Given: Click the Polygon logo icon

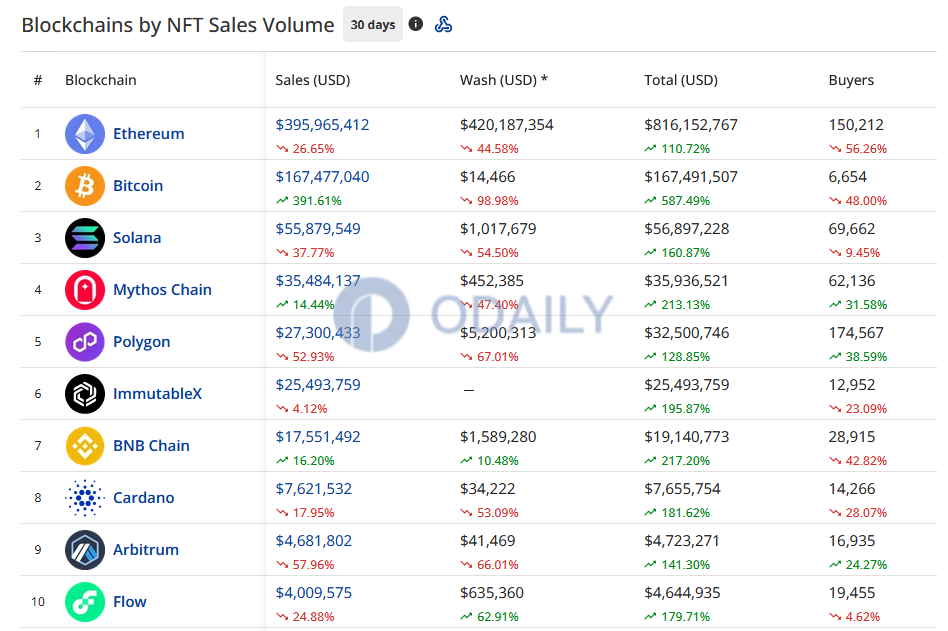Looking at the screenshot, I should point(85,341).
